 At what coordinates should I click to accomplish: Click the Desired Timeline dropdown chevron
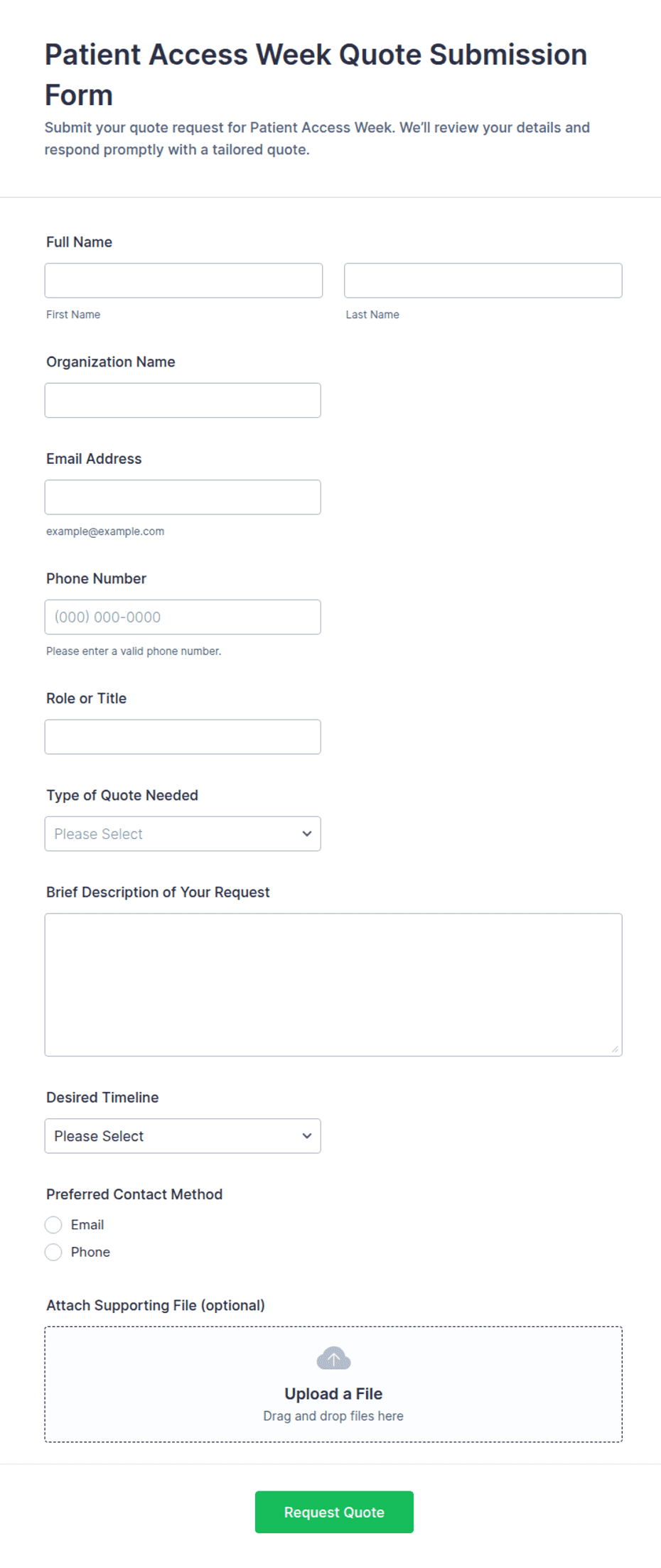pos(307,1135)
